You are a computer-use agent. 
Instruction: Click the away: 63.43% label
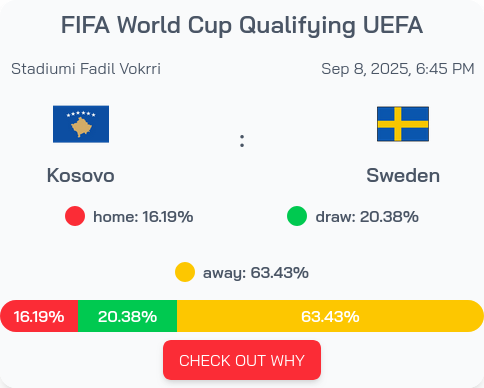coord(256,273)
